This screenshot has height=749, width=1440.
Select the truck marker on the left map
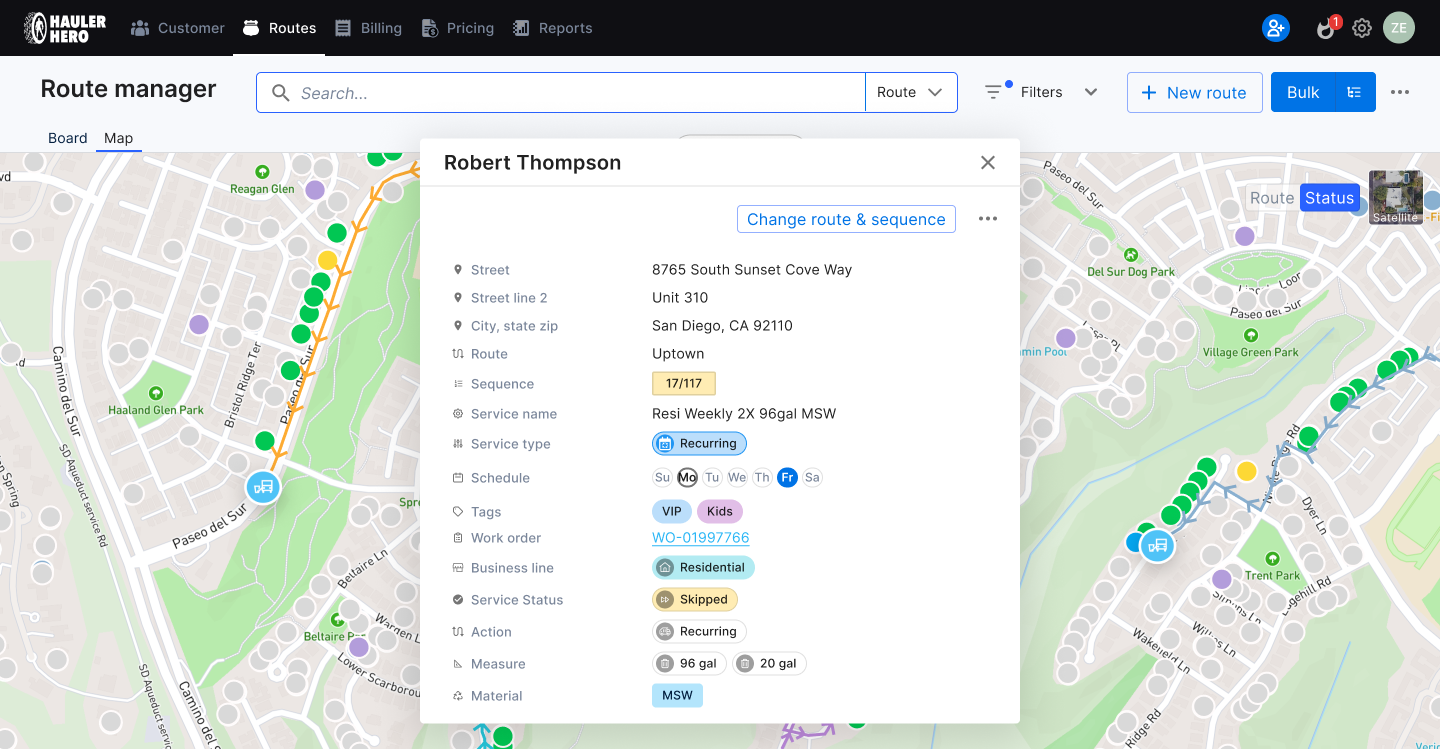(263, 487)
